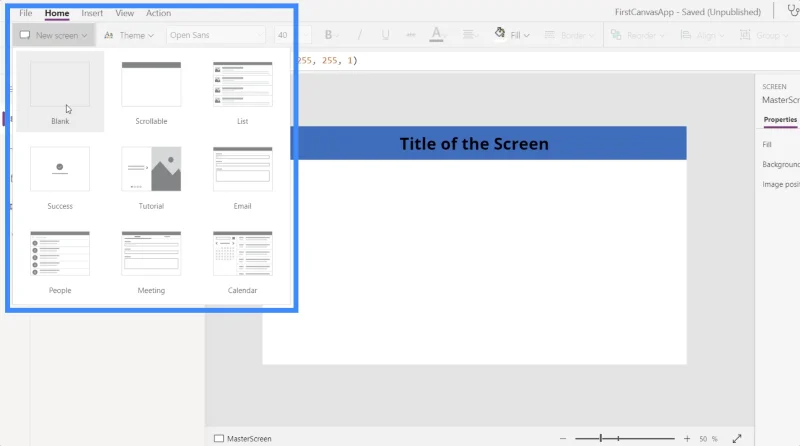Open the text alignment options
The width and height of the screenshot is (800, 446).
(469, 35)
